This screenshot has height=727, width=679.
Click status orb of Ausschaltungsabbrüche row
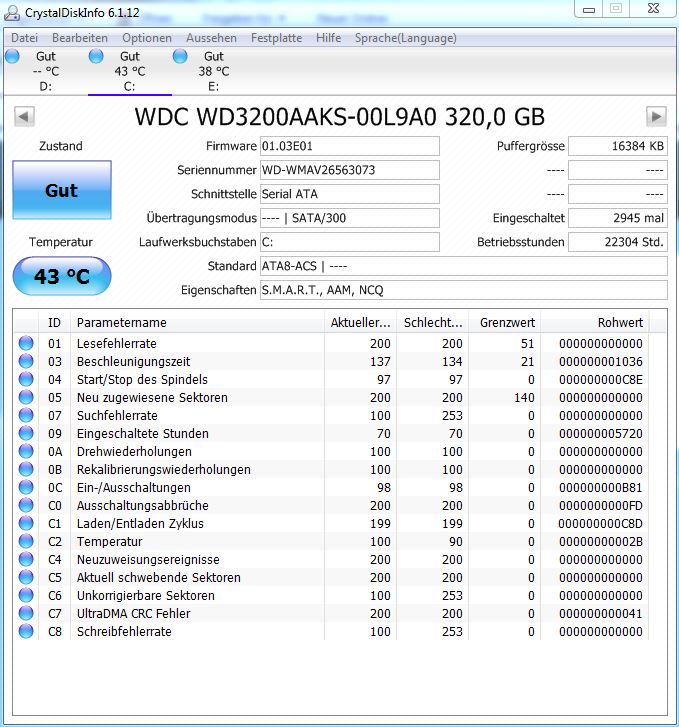26,505
